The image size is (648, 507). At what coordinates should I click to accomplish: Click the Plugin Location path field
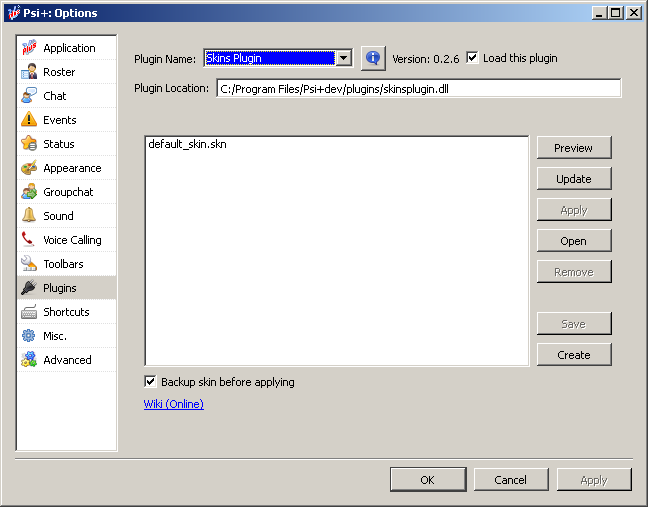418,88
